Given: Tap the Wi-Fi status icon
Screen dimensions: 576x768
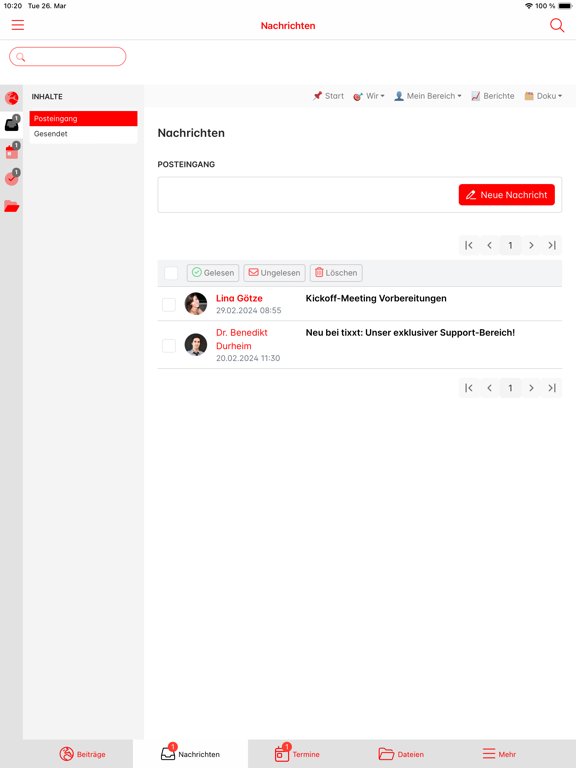Looking at the screenshot, I should tap(528, 6).
